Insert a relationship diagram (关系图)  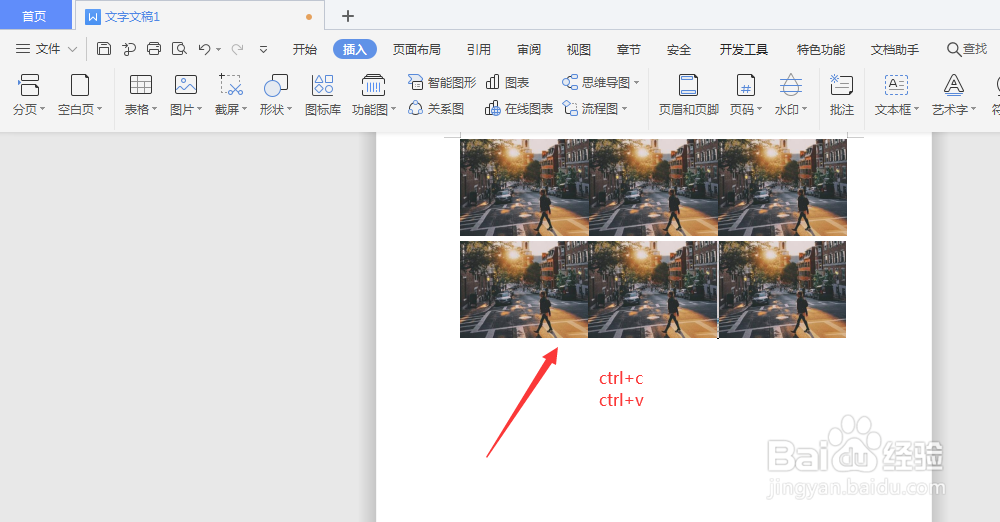point(436,109)
